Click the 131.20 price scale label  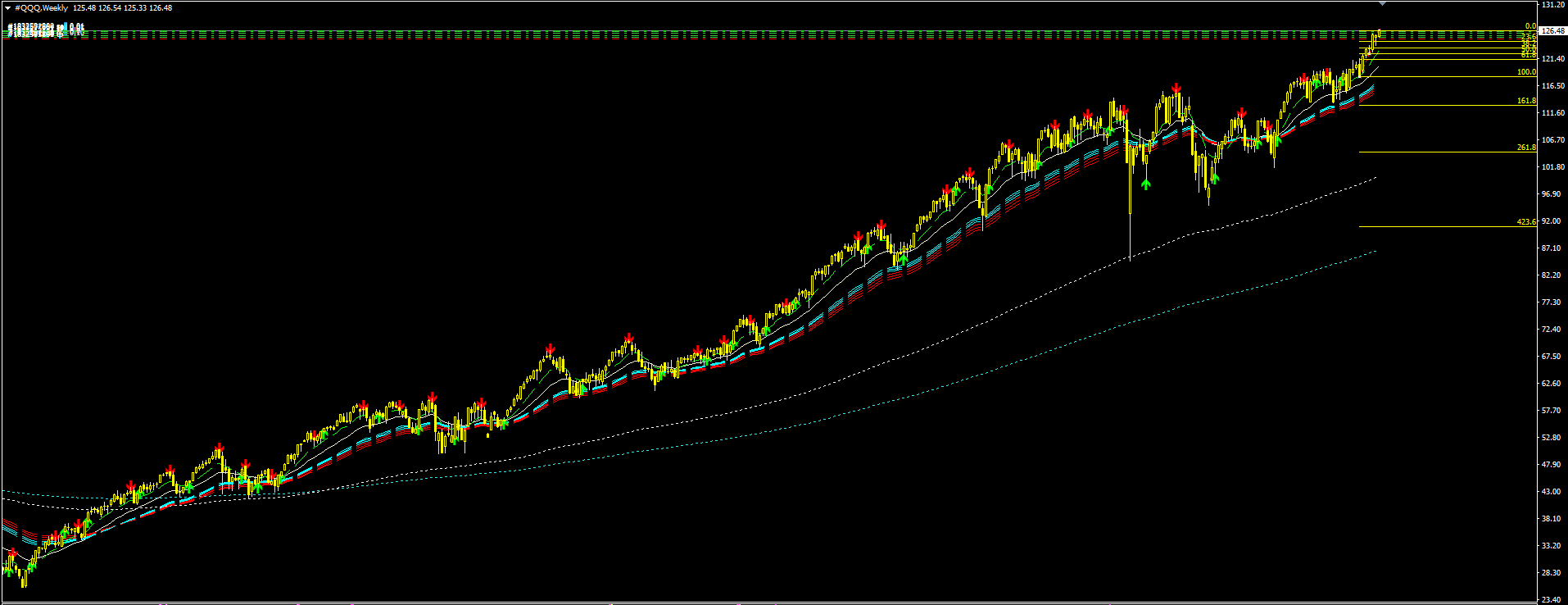[1552, 4]
